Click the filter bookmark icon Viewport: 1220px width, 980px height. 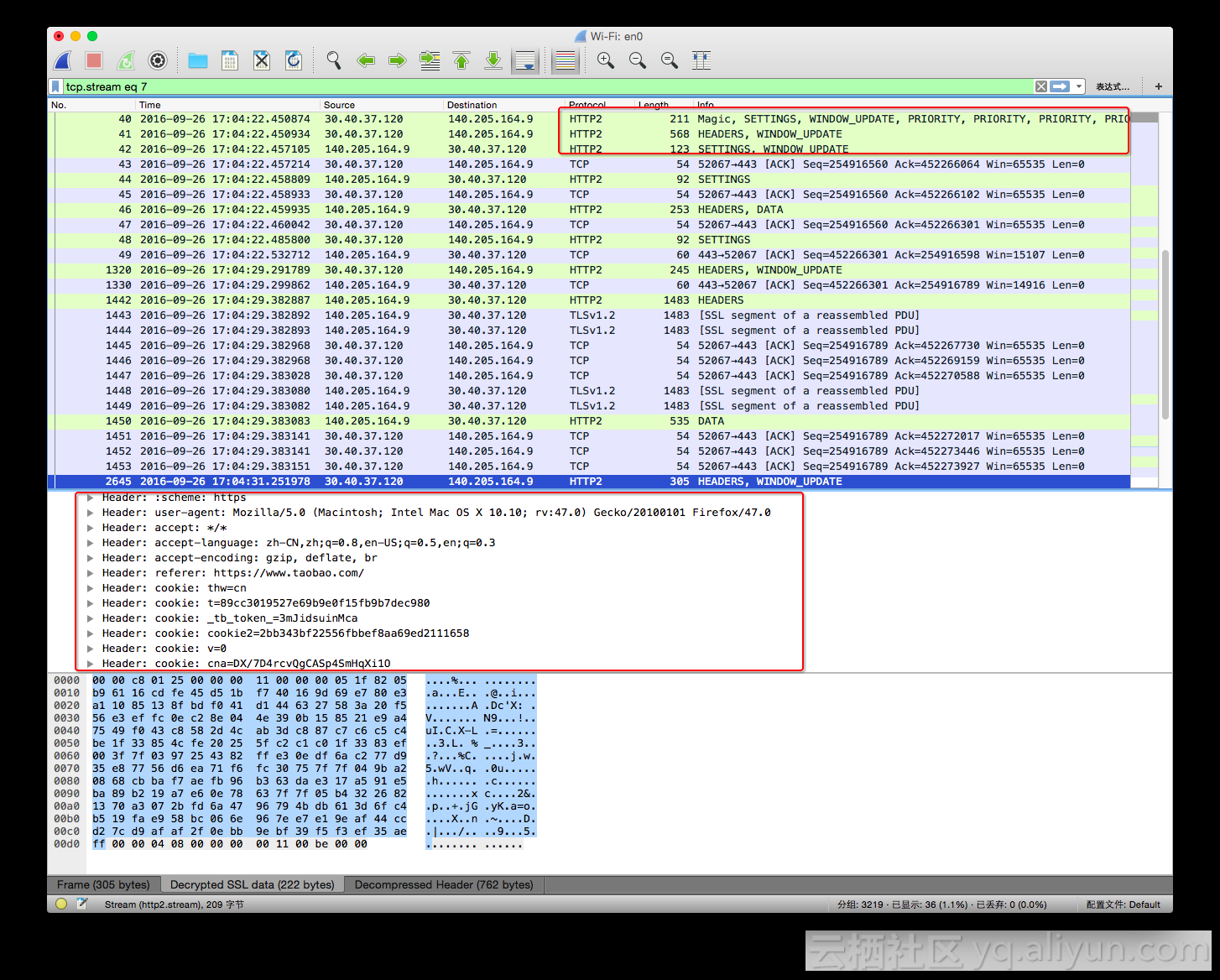(x=55, y=86)
